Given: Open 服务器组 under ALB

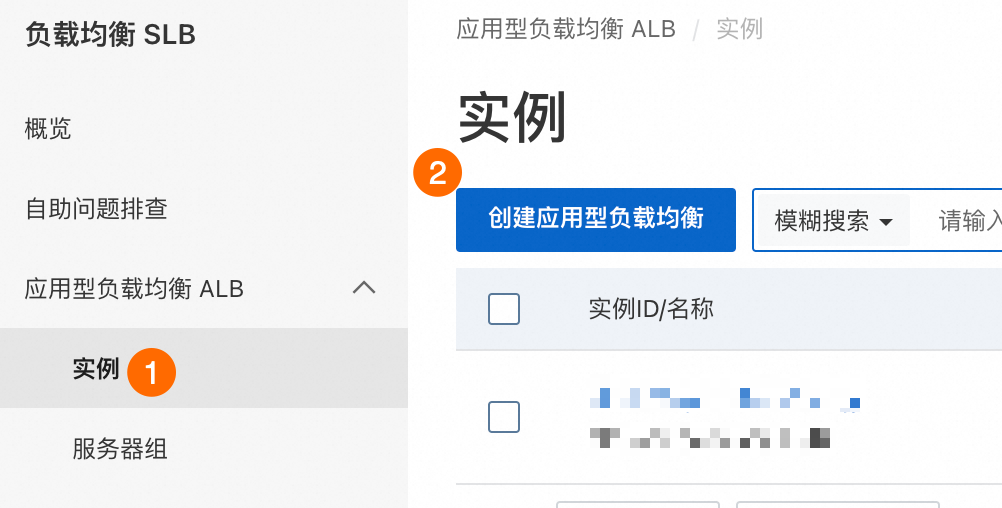Looking at the screenshot, I should click(x=120, y=449).
